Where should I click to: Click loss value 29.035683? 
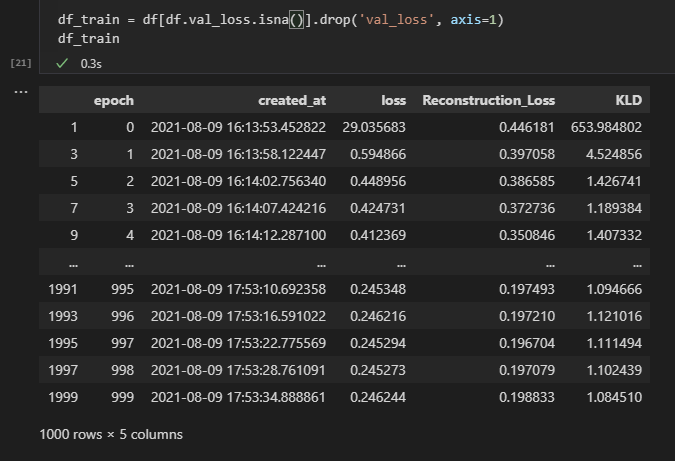pyautogui.click(x=374, y=127)
